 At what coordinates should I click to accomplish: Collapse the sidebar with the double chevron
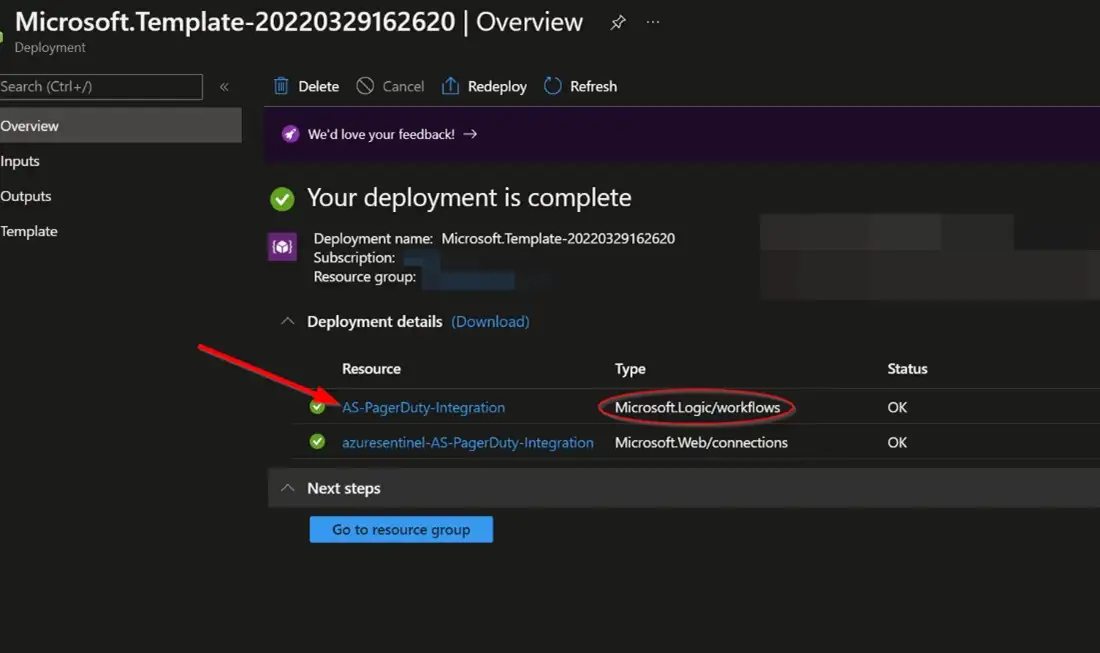click(224, 87)
